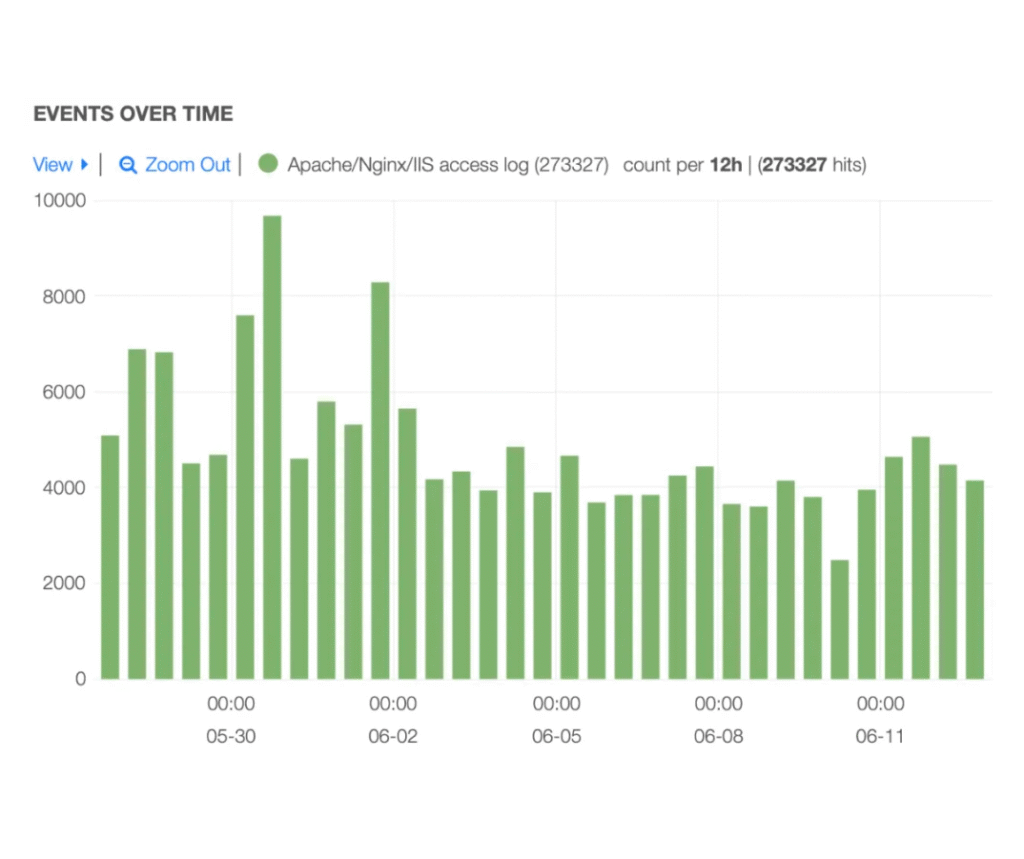The height and width of the screenshot is (859, 1024).
Task: Expand the View dropdown arrow
Action: coord(85,164)
